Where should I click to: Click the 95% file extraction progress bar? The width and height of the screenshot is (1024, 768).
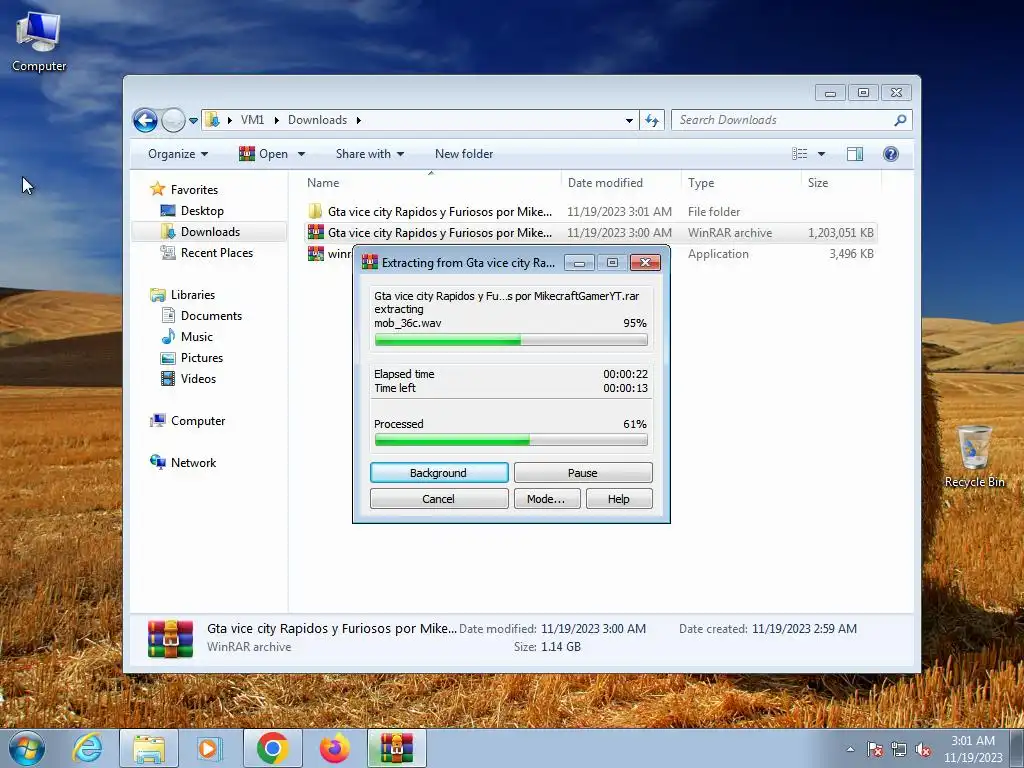click(511, 340)
